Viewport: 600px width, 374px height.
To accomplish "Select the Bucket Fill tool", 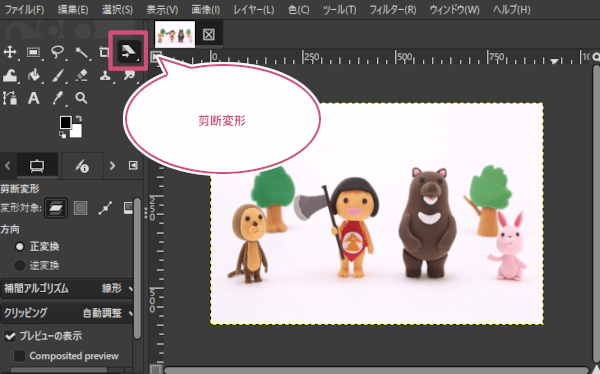I will [x=34, y=75].
